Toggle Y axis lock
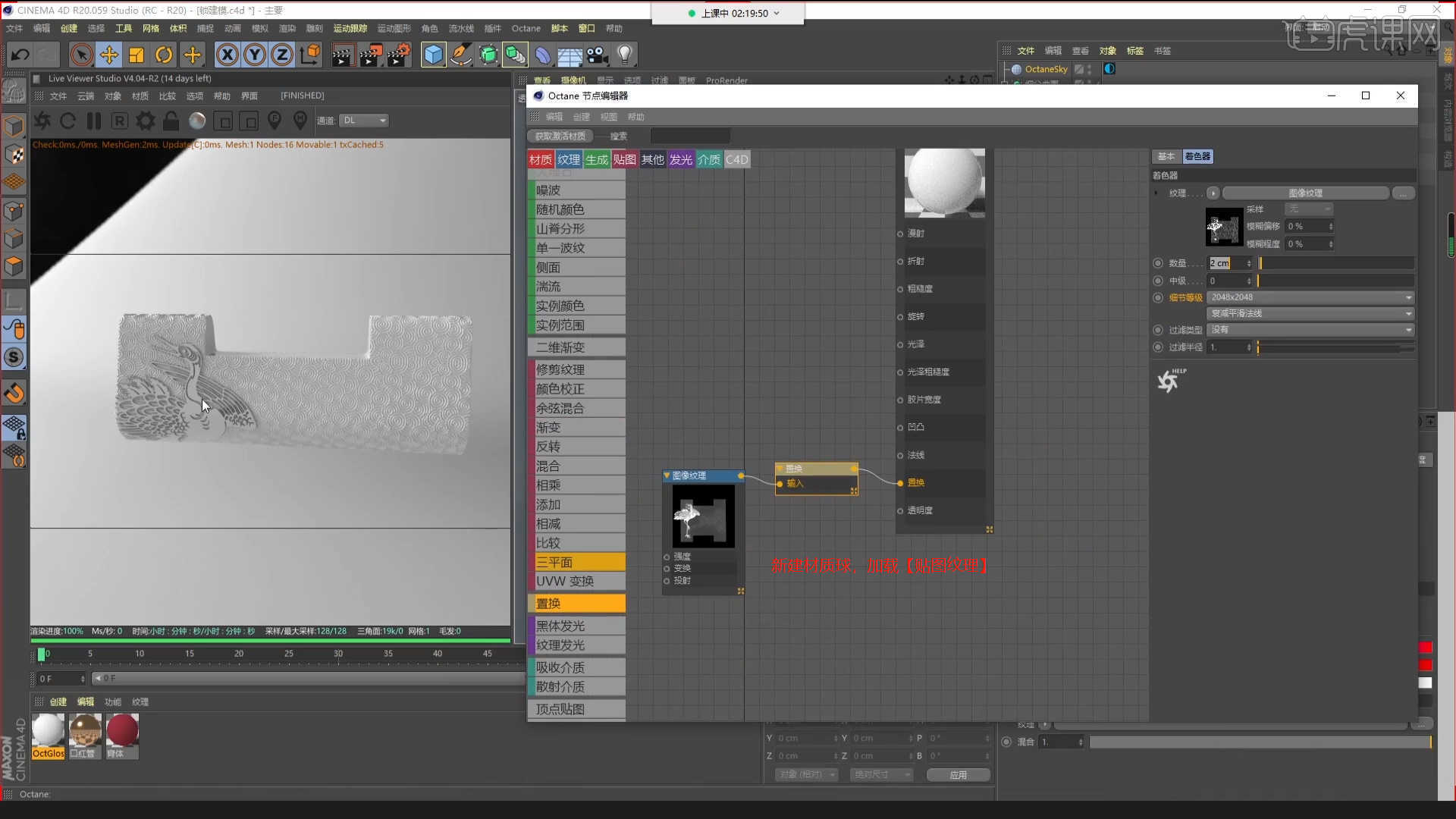 click(255, 55)
